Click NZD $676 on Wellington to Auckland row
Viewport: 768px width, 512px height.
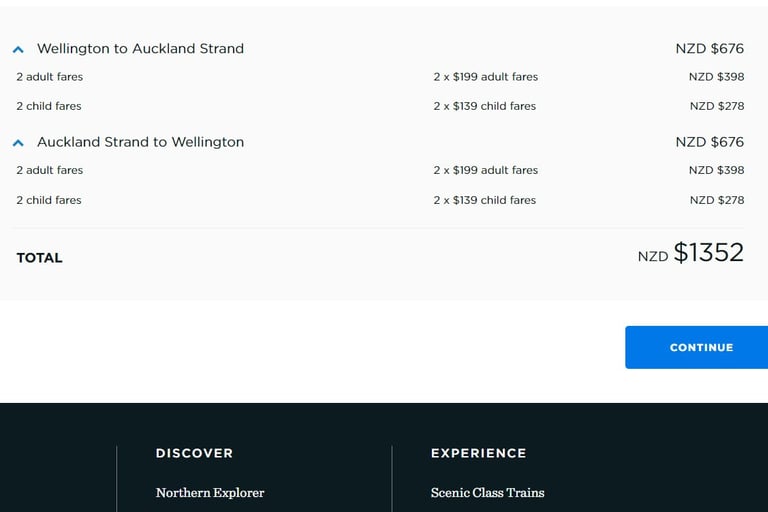710,49
